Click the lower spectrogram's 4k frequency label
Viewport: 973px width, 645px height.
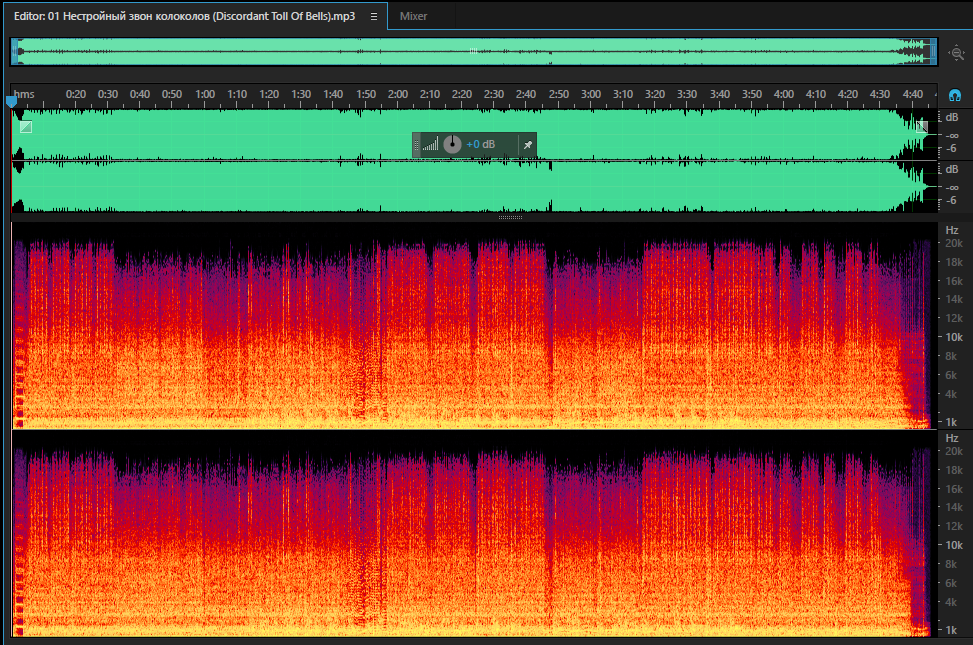tap(951, 602)
